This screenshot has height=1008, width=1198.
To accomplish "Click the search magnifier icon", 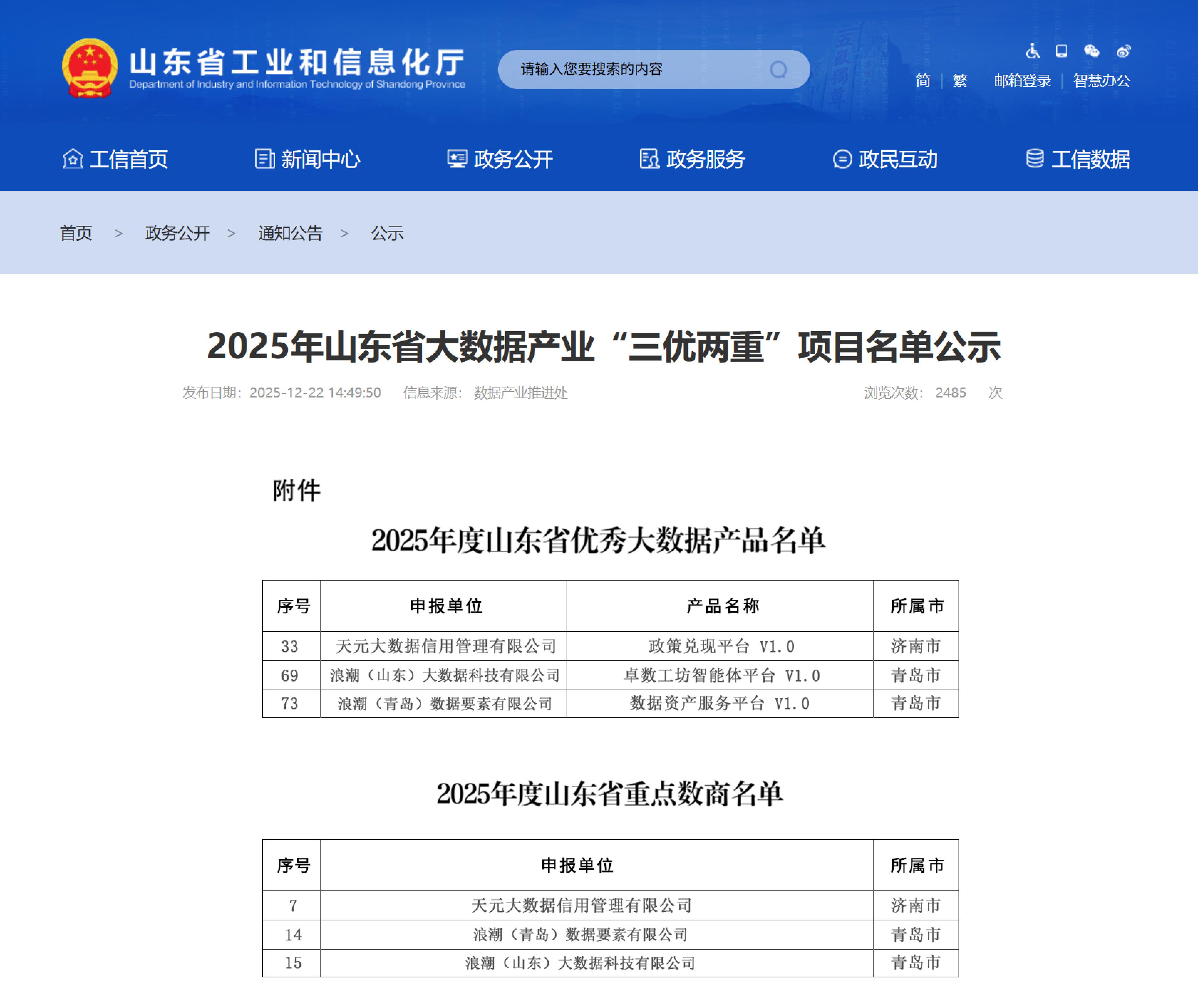I will point(778,70).
